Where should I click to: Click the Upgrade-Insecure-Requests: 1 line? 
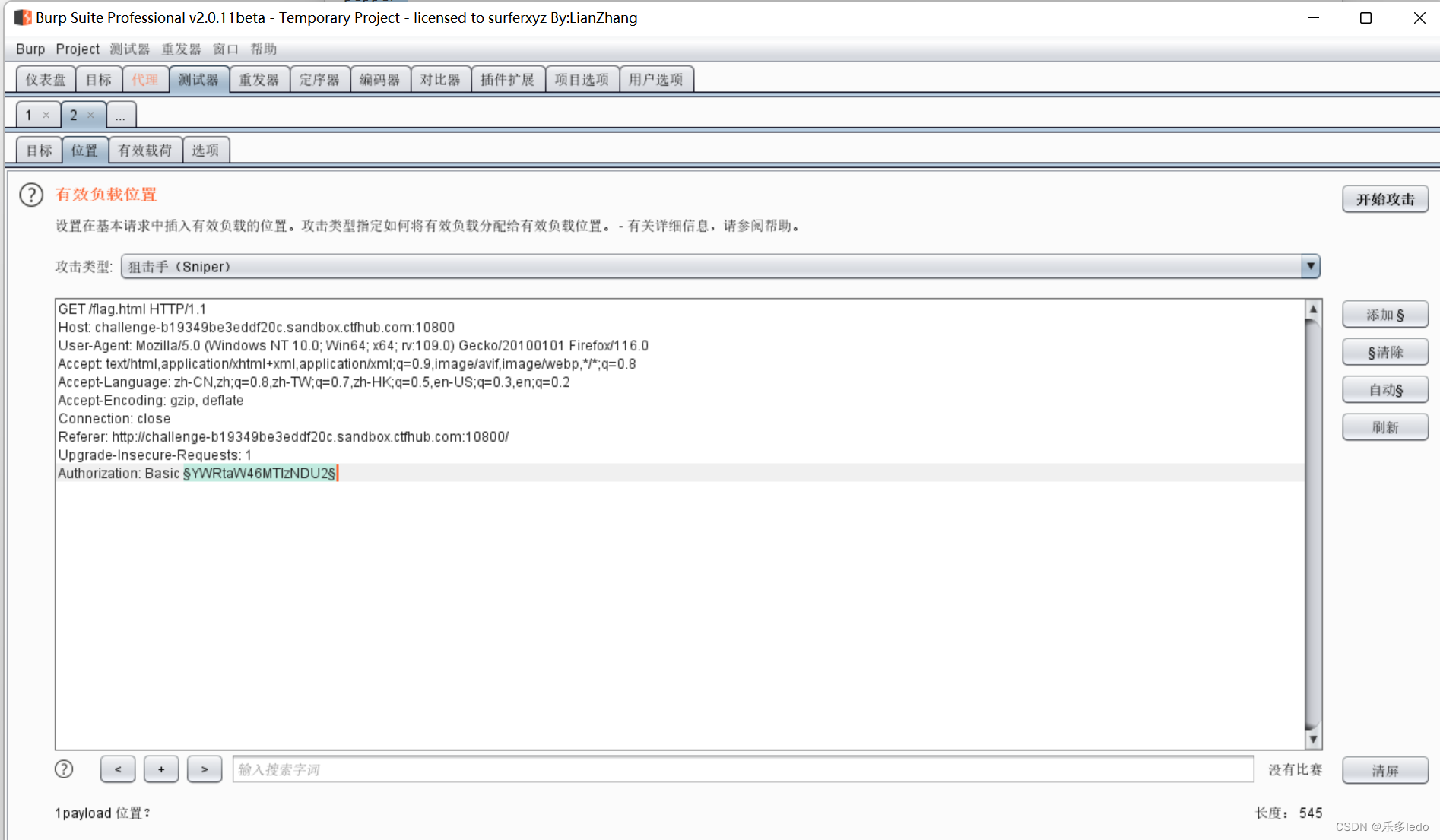click(155, 455)
